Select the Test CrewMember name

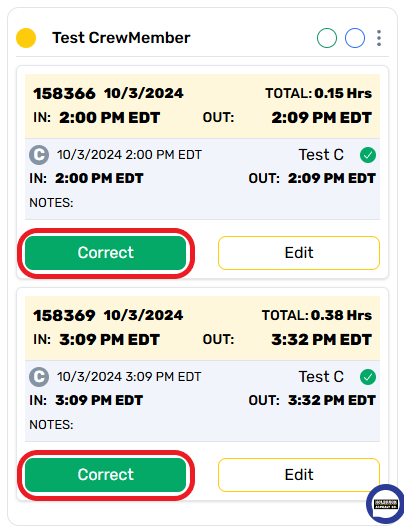click(121, 38)
